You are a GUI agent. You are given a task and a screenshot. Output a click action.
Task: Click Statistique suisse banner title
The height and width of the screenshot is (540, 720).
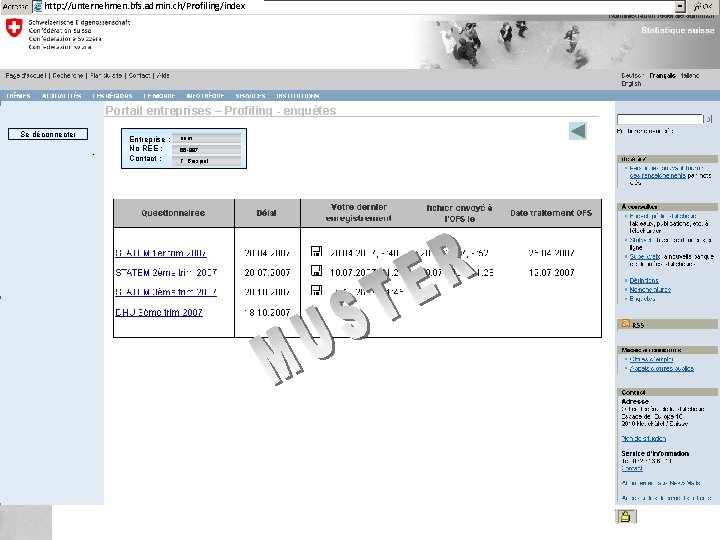coord(678,30)
